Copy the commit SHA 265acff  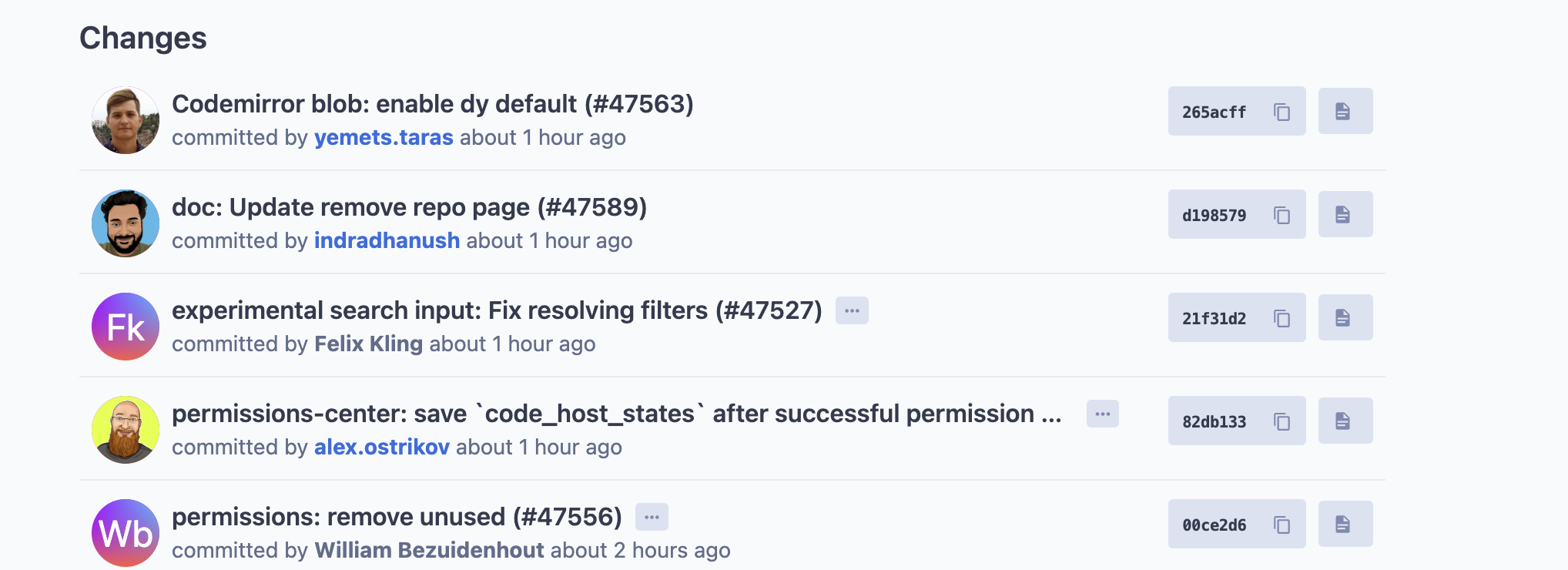[1282, 111]
